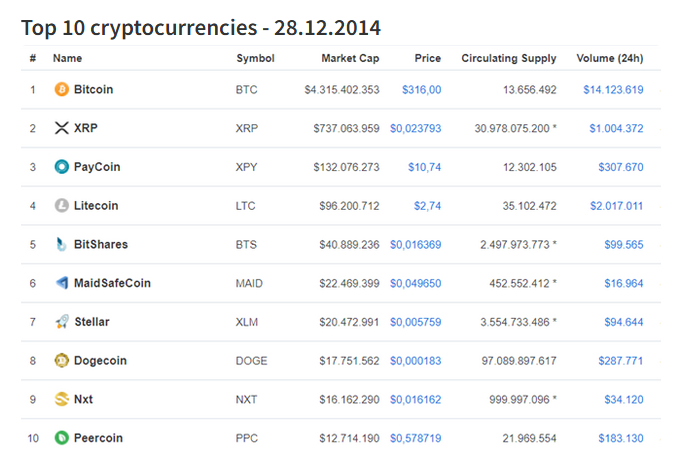Select Nxt market cap $16.162.290
This screenshot has height=466, width=688.
349,400
